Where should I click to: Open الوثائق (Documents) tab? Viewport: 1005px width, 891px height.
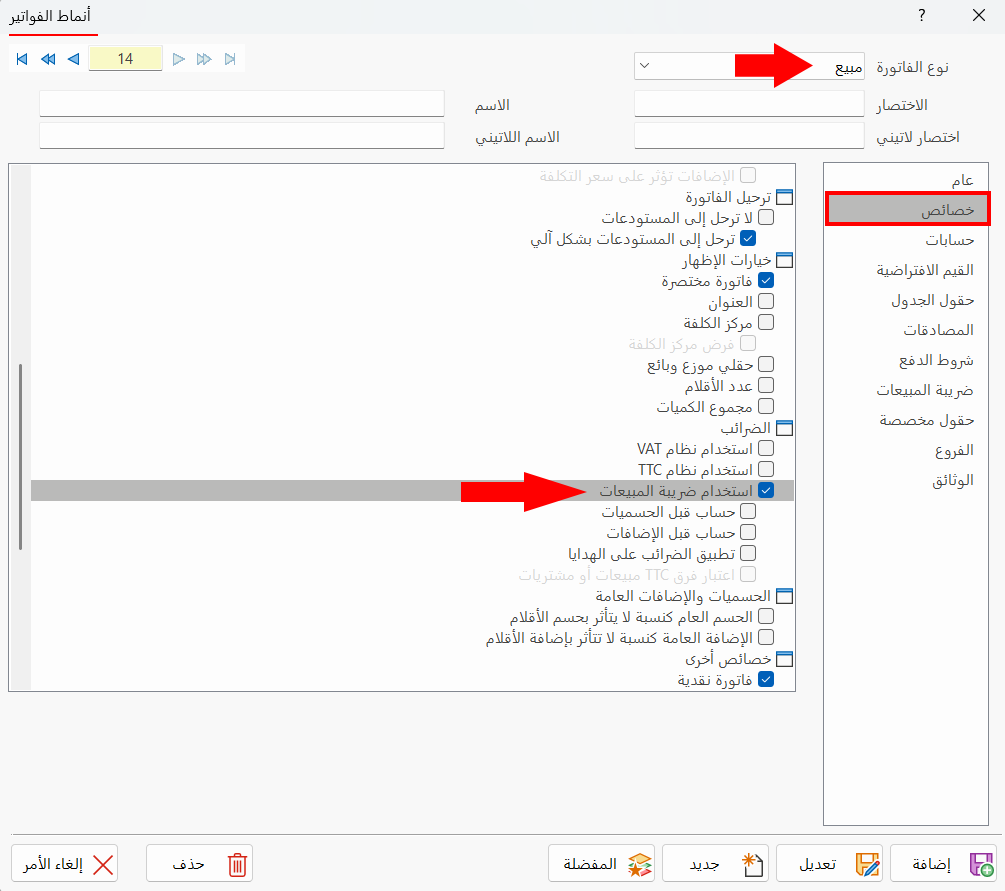pyautogui.click(x=906, y=480)
